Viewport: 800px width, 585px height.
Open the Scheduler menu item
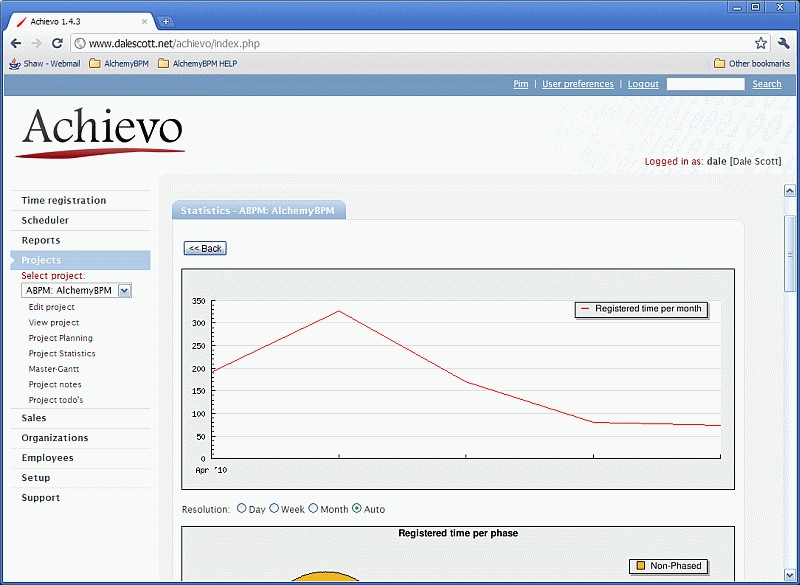45,220
